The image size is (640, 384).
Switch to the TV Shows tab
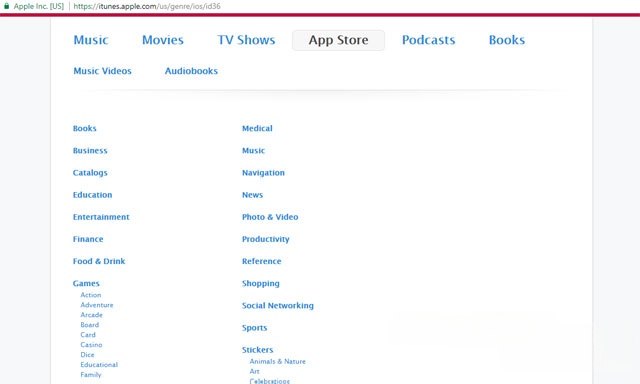[246, 40]
